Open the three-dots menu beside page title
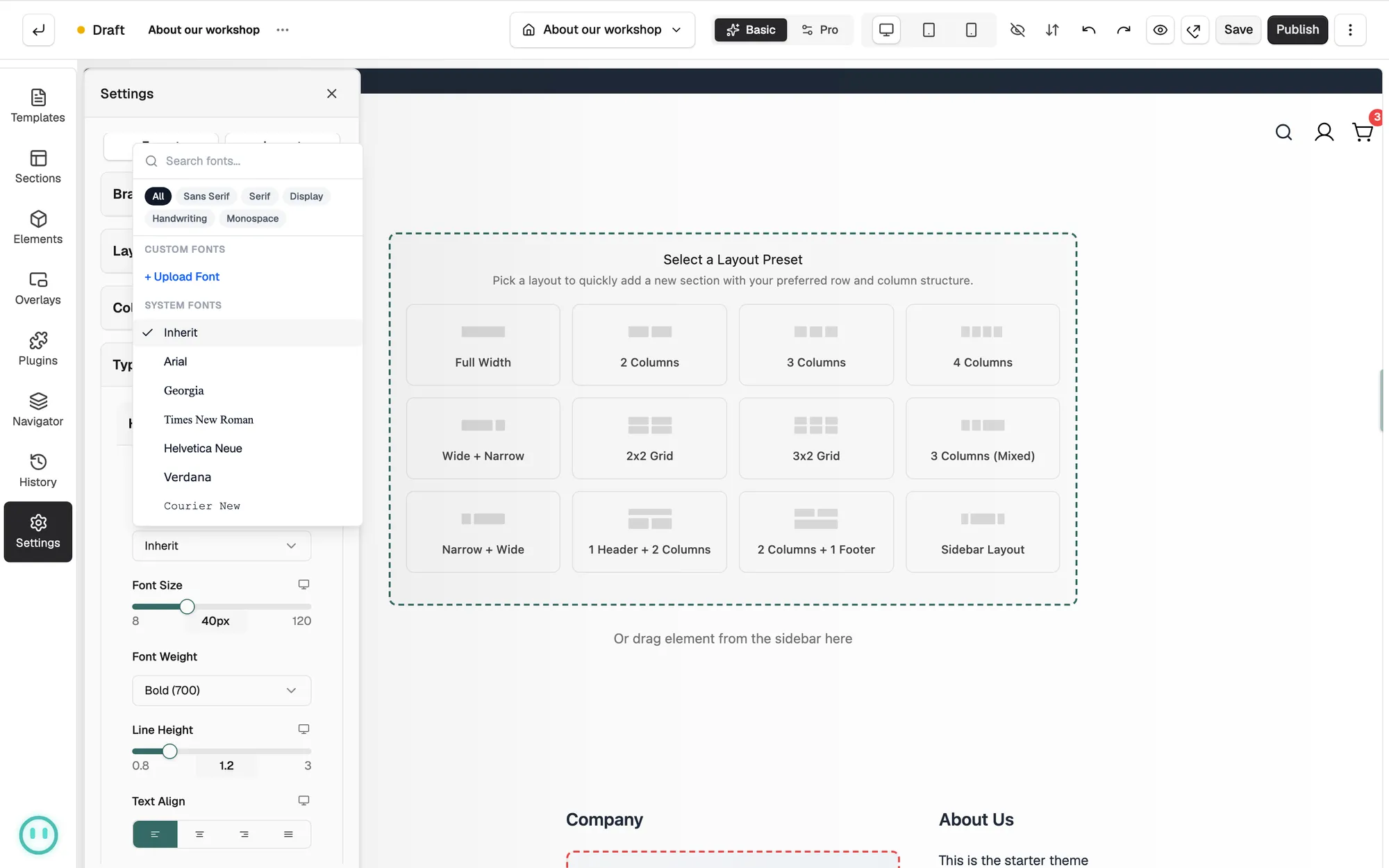Image resolution: width=1389 pixels, height=868 pixels. click(x=283, y=30)
